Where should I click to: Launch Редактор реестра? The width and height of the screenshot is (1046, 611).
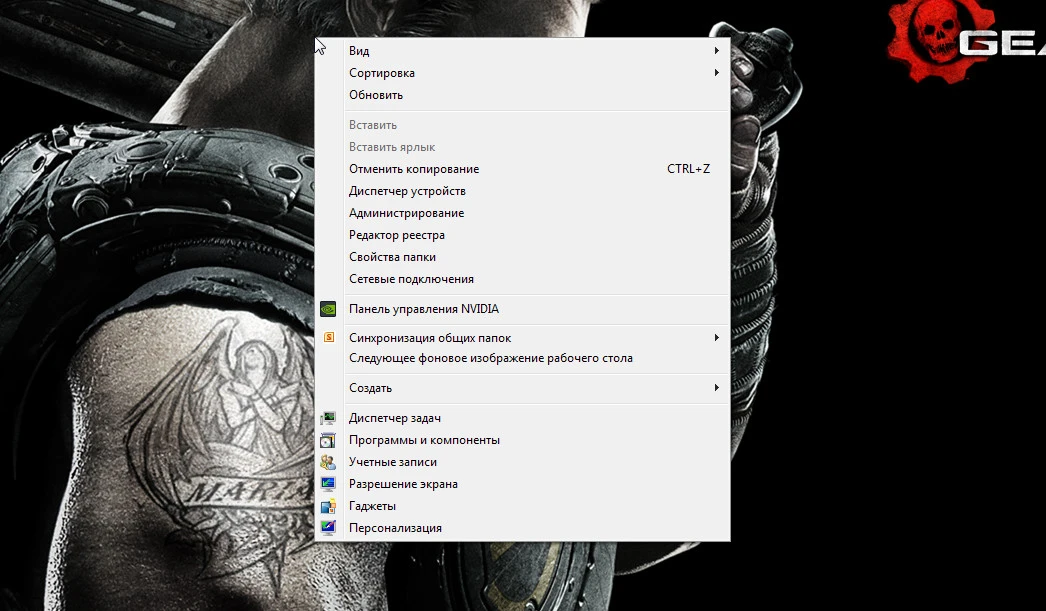coord(522,235)
